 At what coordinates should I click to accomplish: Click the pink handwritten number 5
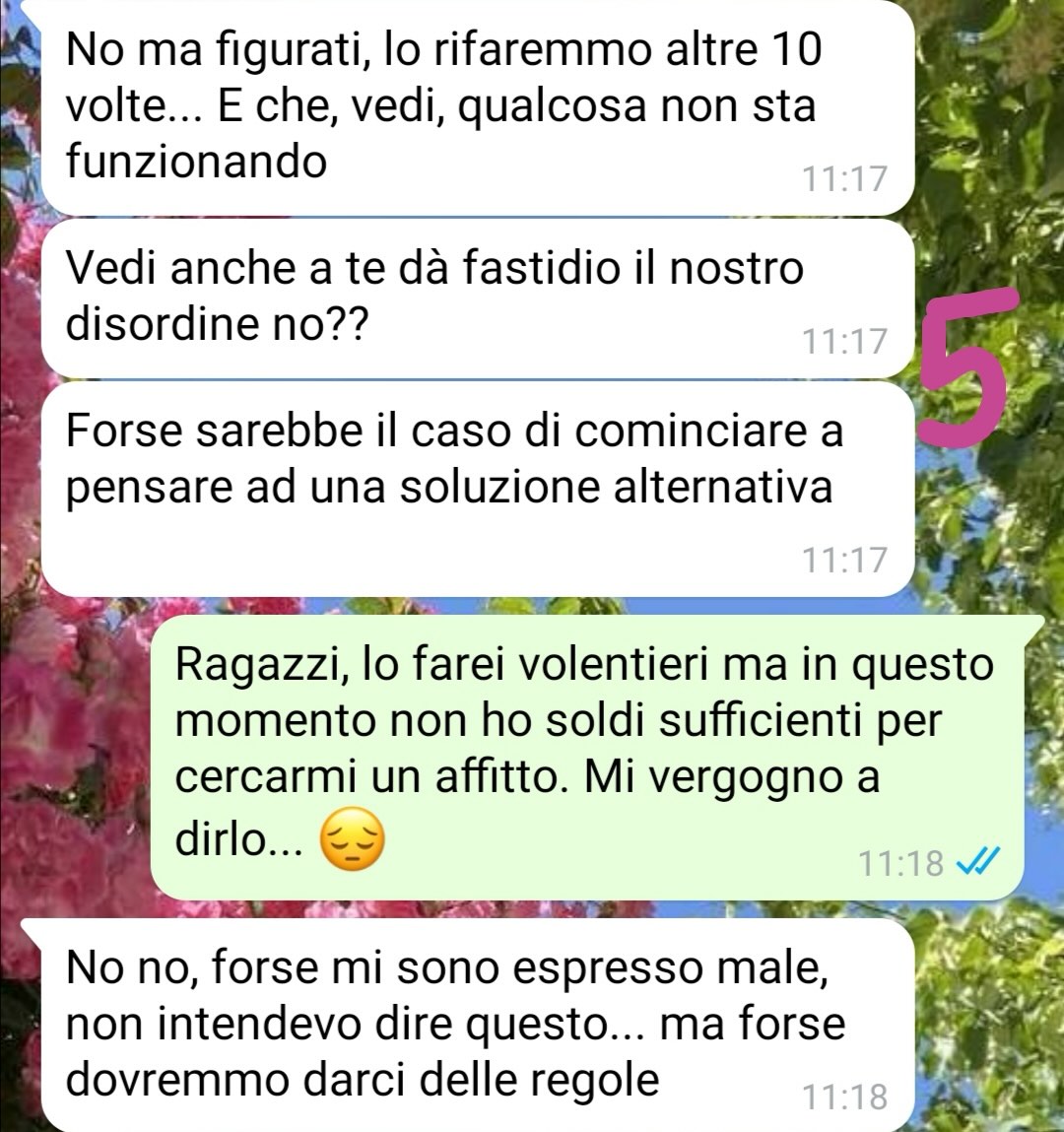point(966,366)
